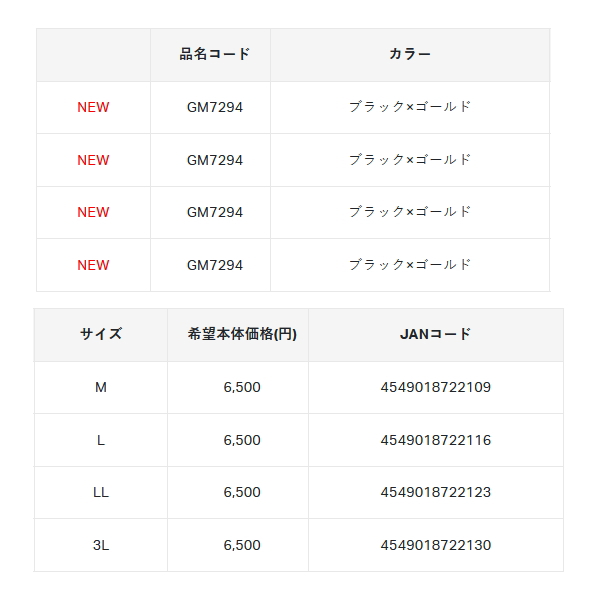The image size is (600, 600).
Task: Click the 6,500 price in M row
Action: coord(242,387)
